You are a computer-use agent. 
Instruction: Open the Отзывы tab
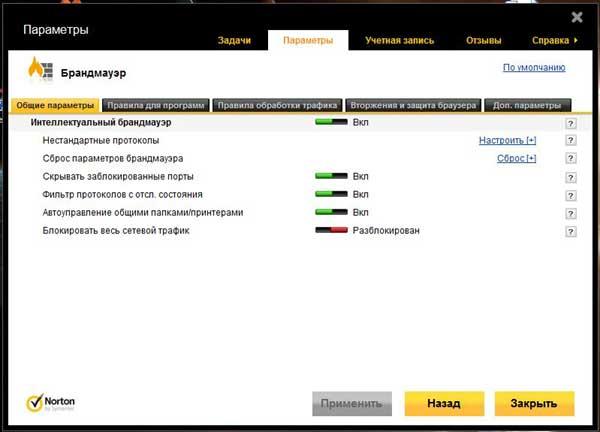pyautogui.click(x=484, y=40)
